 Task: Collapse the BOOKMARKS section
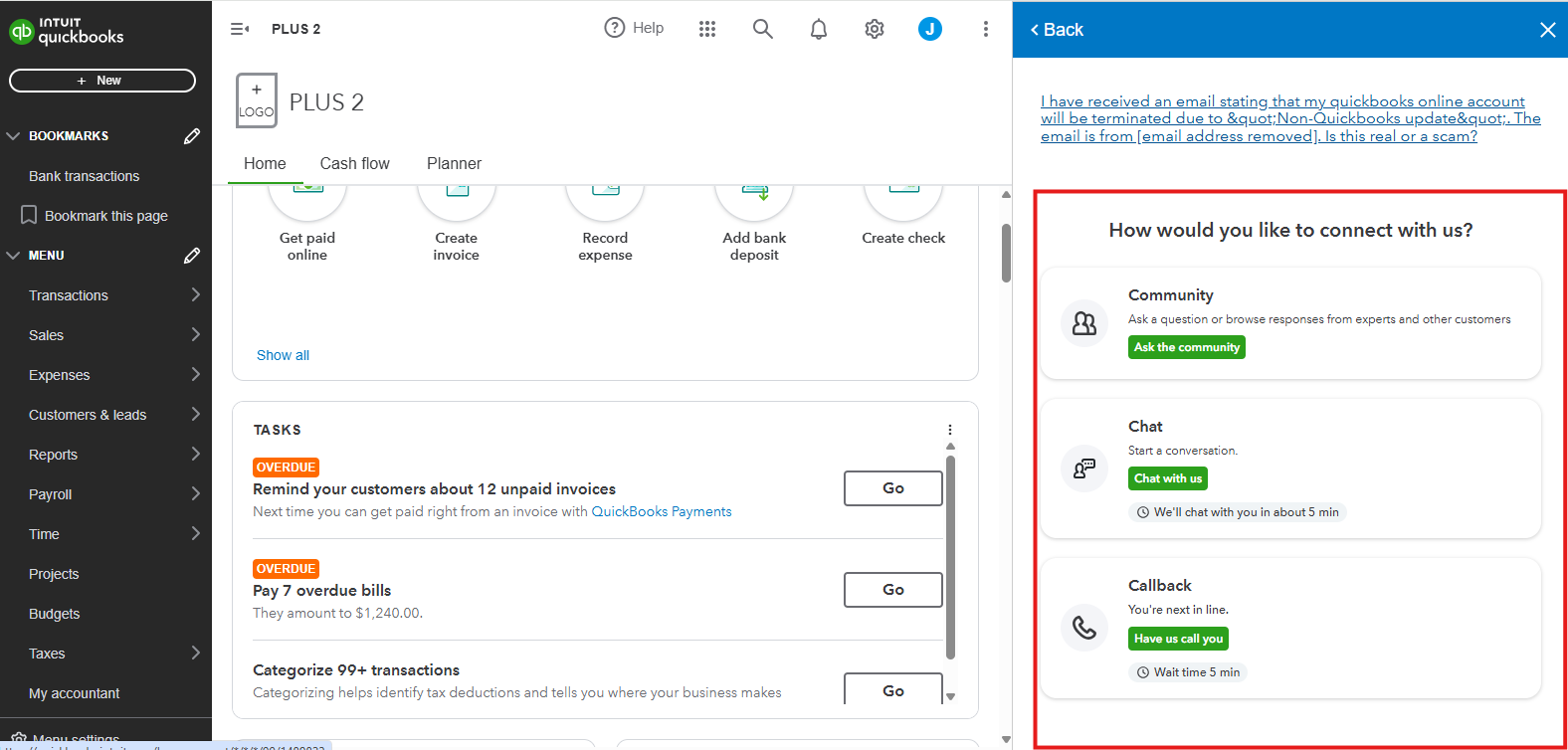pos(13,136)
